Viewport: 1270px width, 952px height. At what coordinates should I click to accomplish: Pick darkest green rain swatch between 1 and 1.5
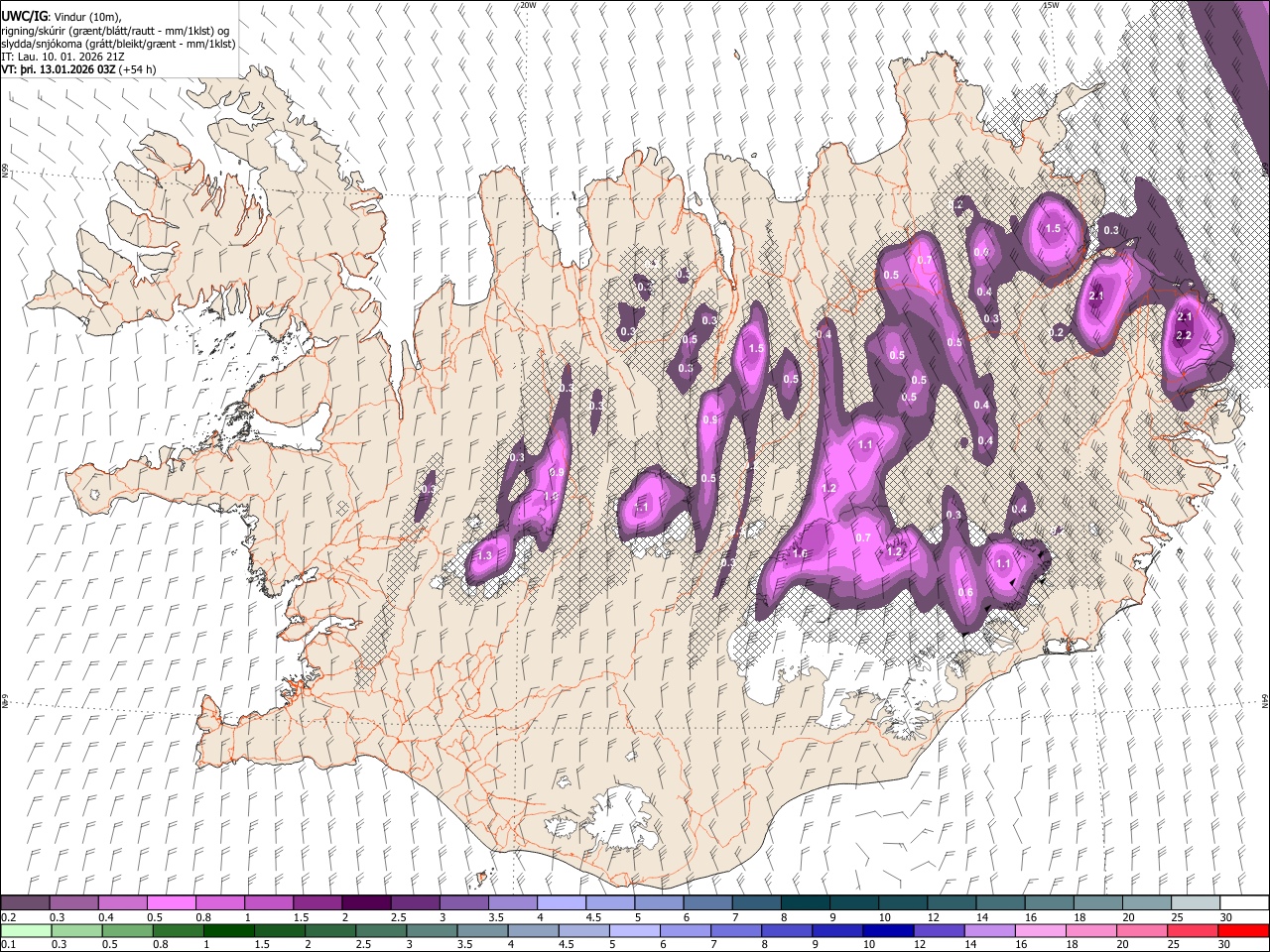coord(228,930)
